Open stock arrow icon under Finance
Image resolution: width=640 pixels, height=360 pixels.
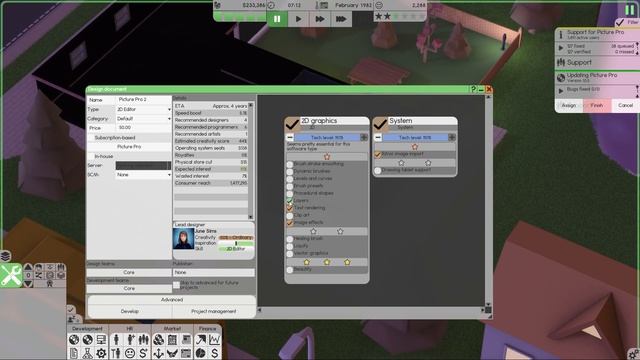click(201, 340)
